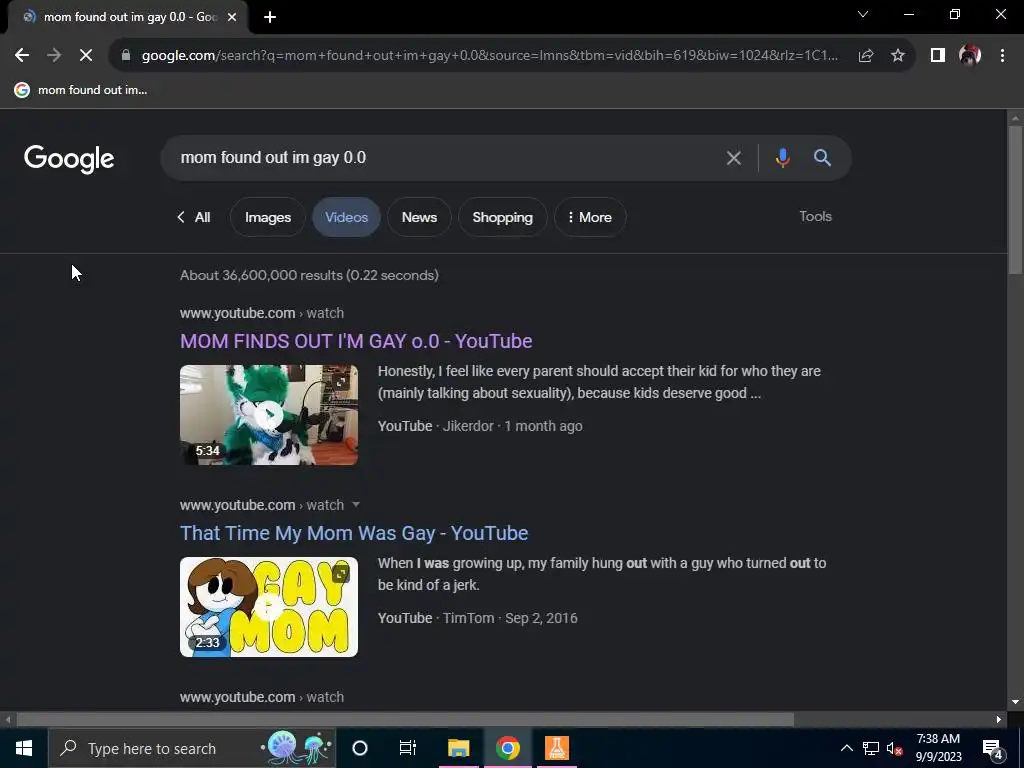Image resolution: width=1024 pixels, height=768 pixels.
Task: Click the Google logo
Action: point(69,159)
